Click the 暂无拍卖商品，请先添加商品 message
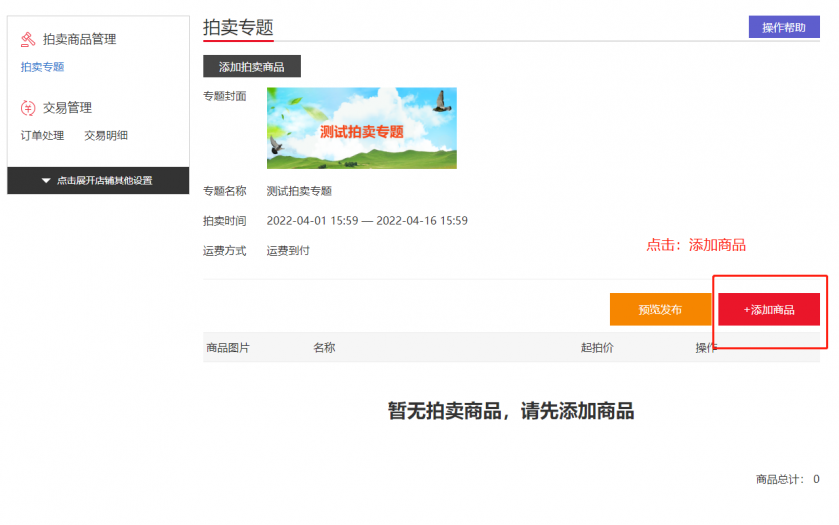Viewport: 839px width, 525px height. click(511, 411)
